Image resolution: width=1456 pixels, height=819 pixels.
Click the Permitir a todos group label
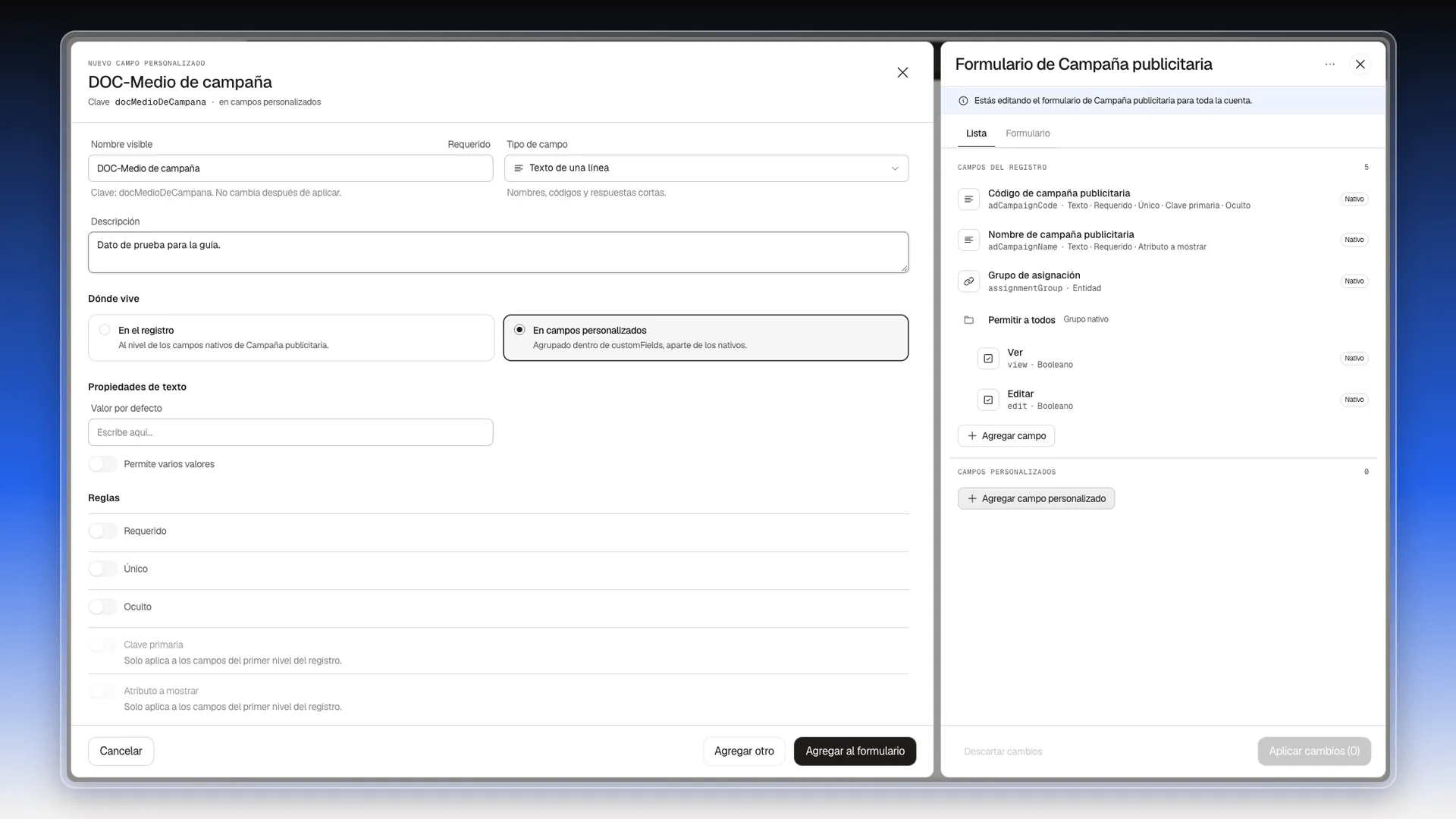[1021, 320]
